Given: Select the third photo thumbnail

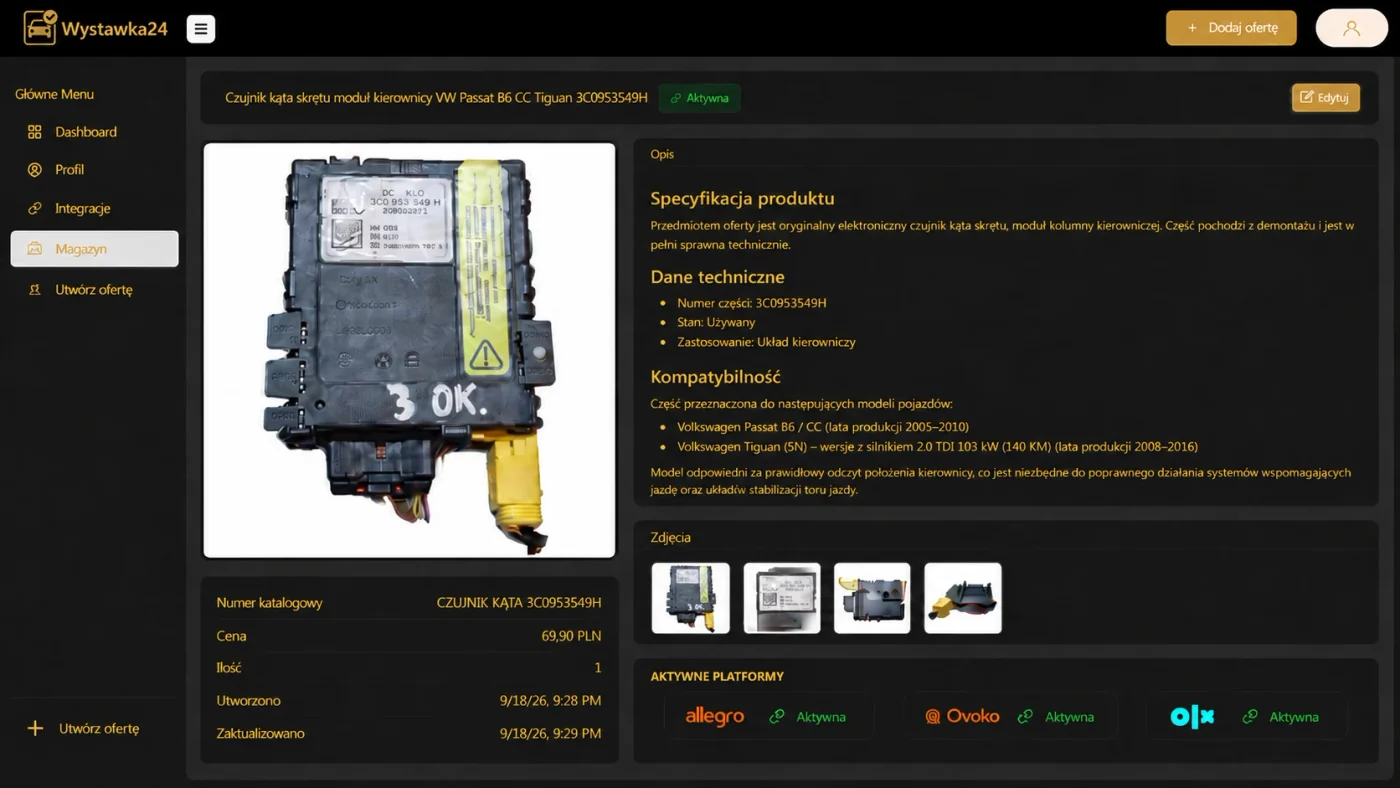Looking at the screenshot, I should 872,598.
